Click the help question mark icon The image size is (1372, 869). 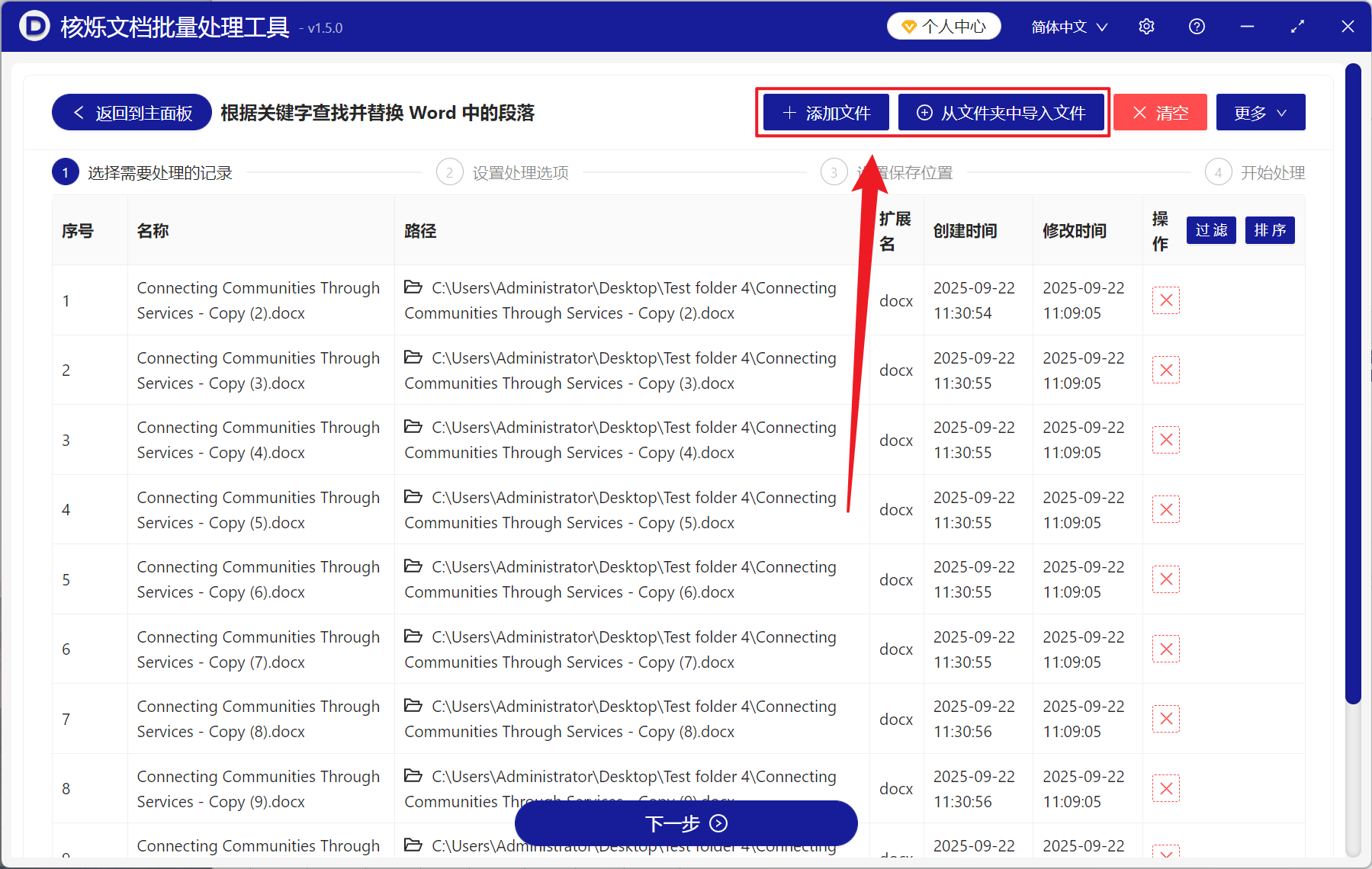pos(1197,26)
